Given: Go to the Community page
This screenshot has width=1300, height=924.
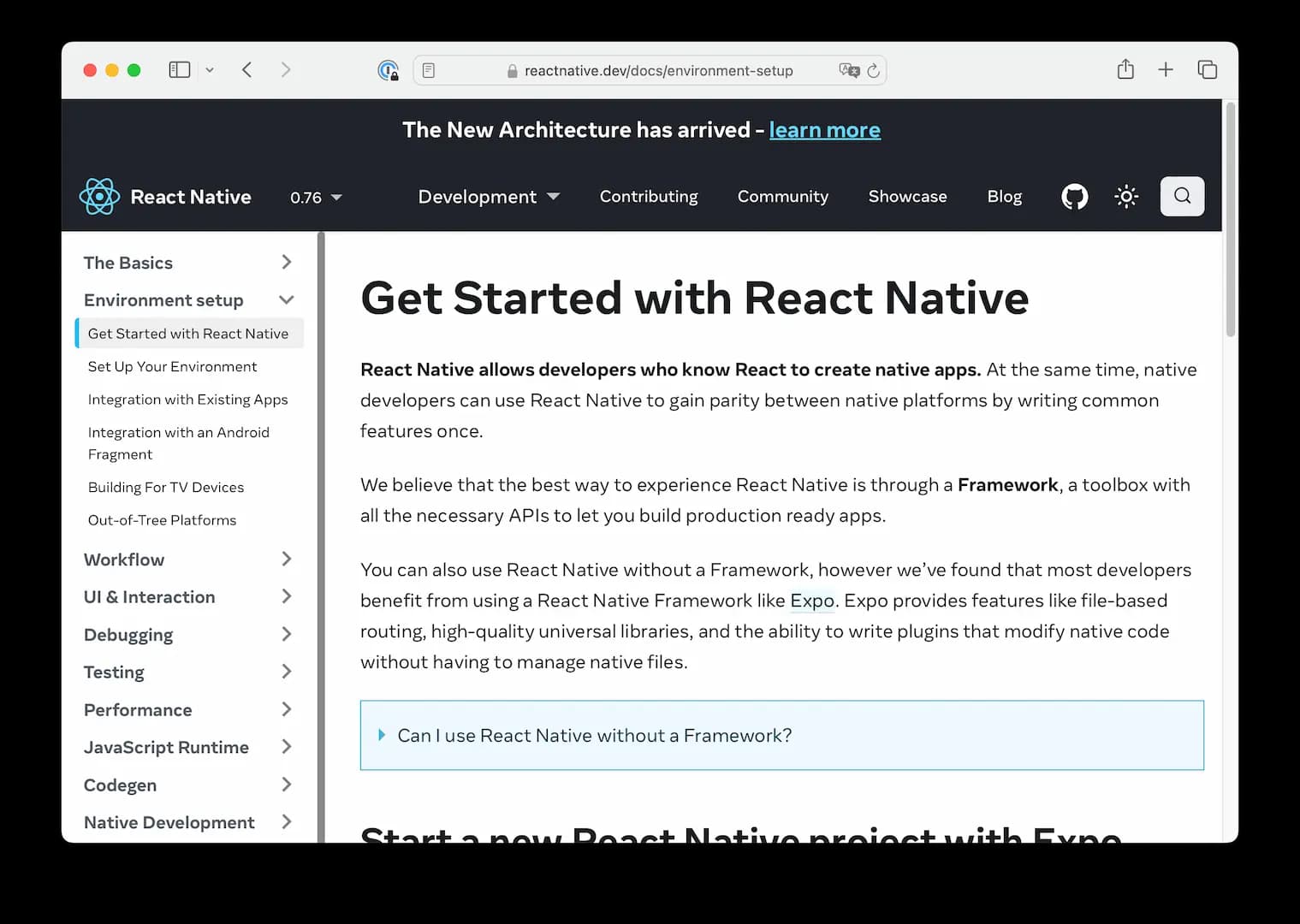Looking at the screenshot, I should pos(783,197).
